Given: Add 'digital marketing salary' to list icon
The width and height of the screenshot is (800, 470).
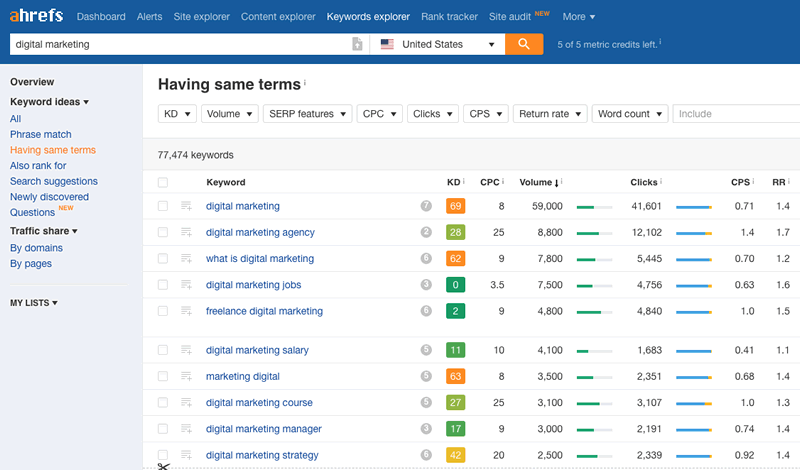Looking at the screenshot, I should coord(186,350).
